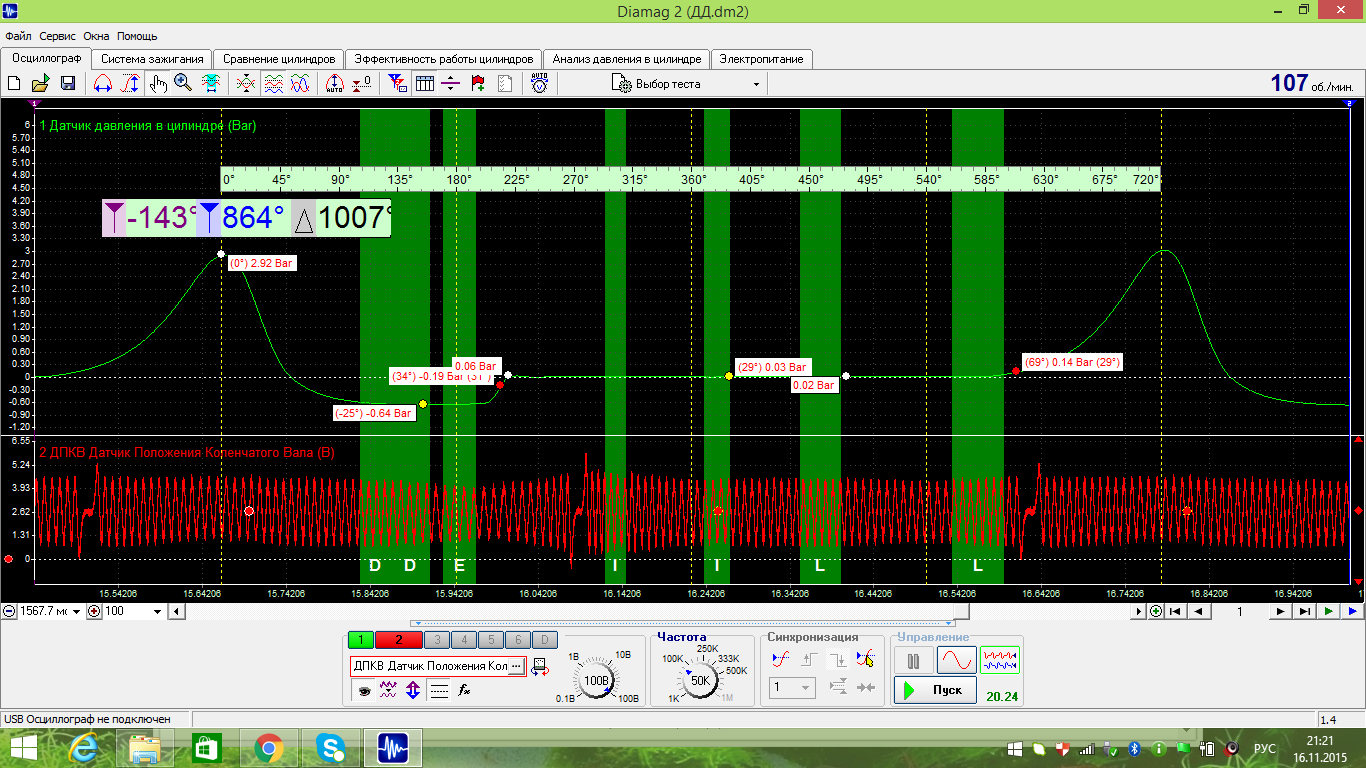The width and height of the screenshot is (1366, 768).
Task: Select the horizontal stretch waveform tool
Action: [x=103, y=84]
